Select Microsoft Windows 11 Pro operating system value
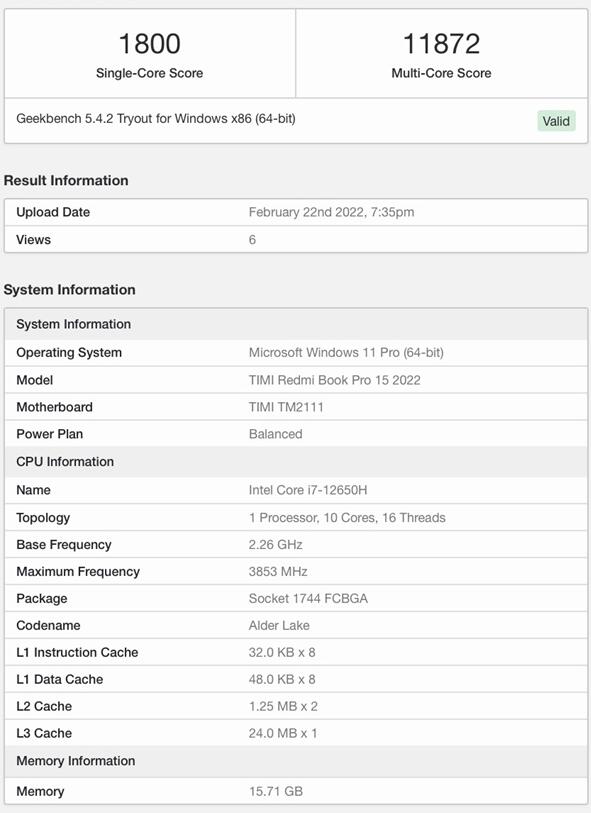 (346, 353)
